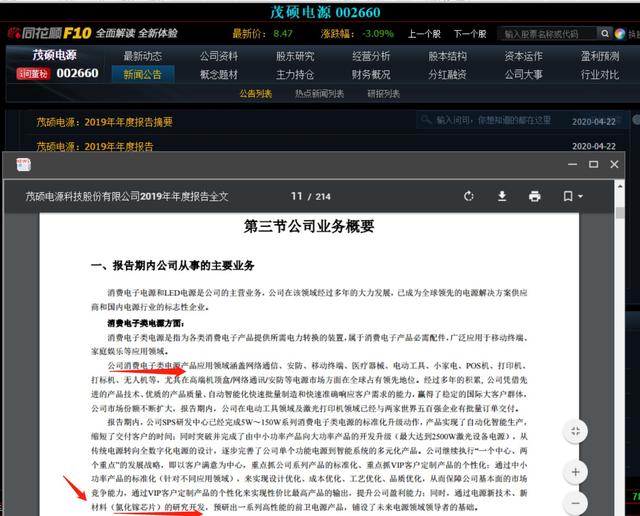The height and width of the screenshot is (516, 640).
Task: Switch to 研报列表 sub-tab
Action: point(384,94)
